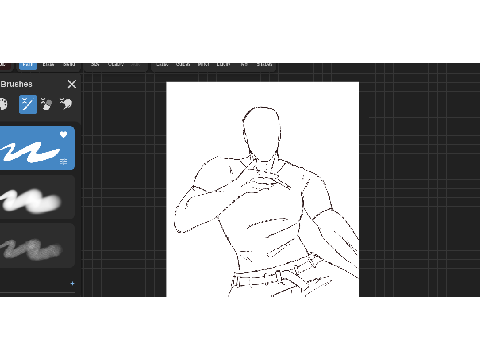Open the color palette icon in Brushes panel
Image resolution: width=480 pixels, height=360 pixels.
(x=3, y=104)
